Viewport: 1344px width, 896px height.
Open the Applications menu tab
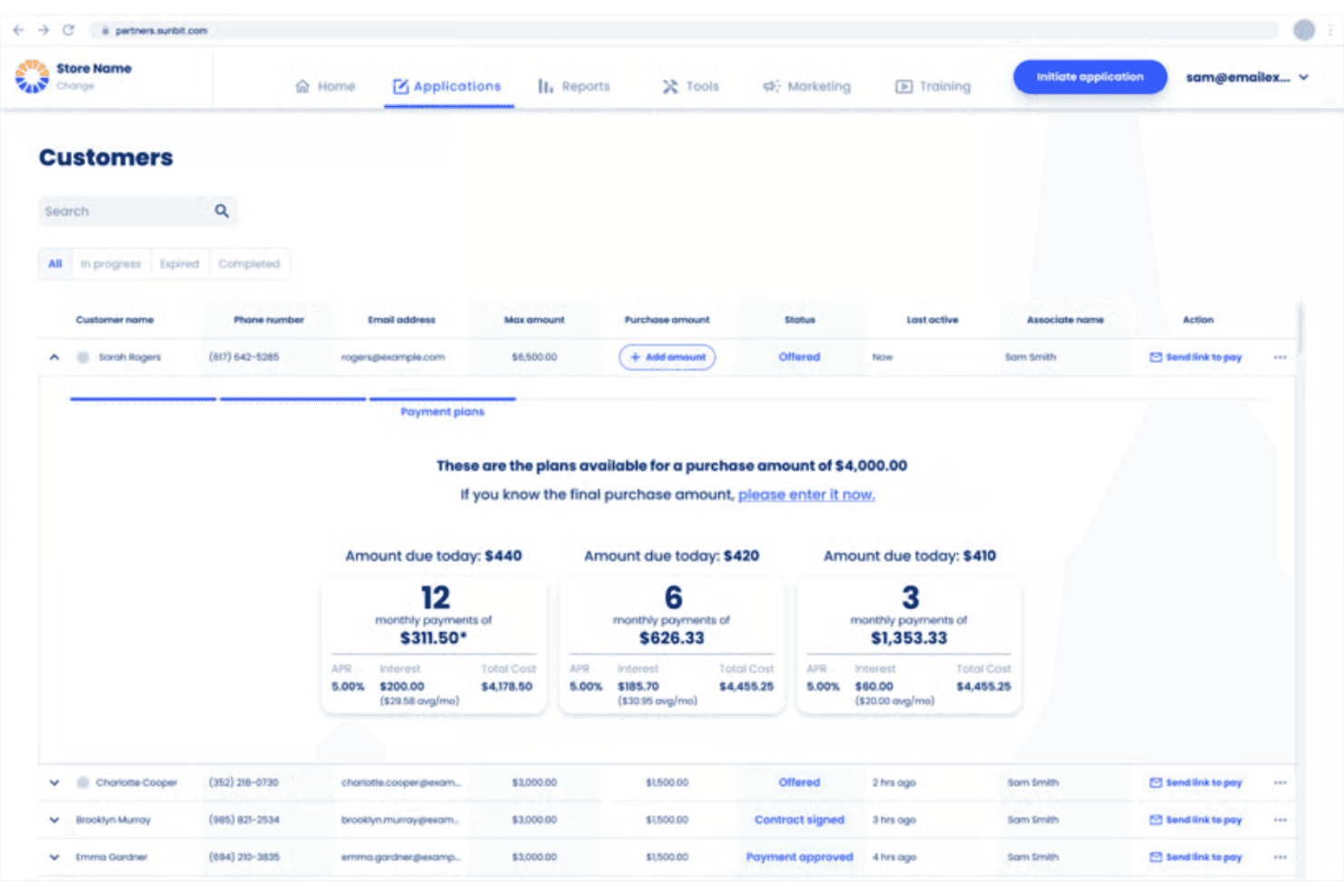click(x=448, y=86)
